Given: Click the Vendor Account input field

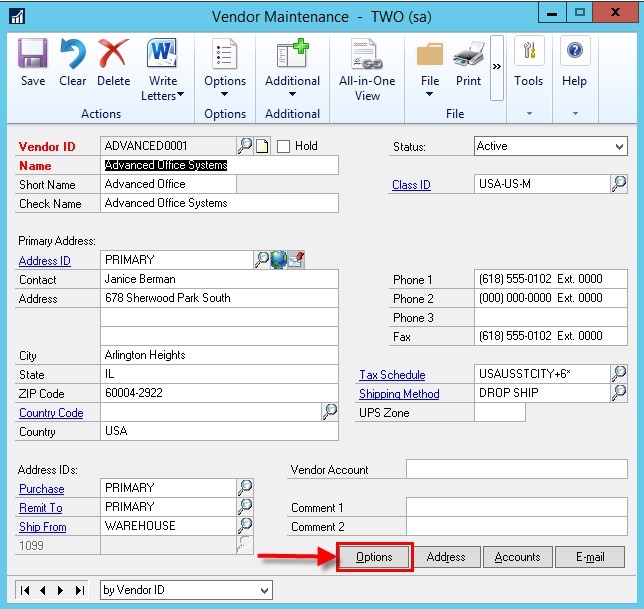Looking at the screenshot, I should [x=517, y=469].
